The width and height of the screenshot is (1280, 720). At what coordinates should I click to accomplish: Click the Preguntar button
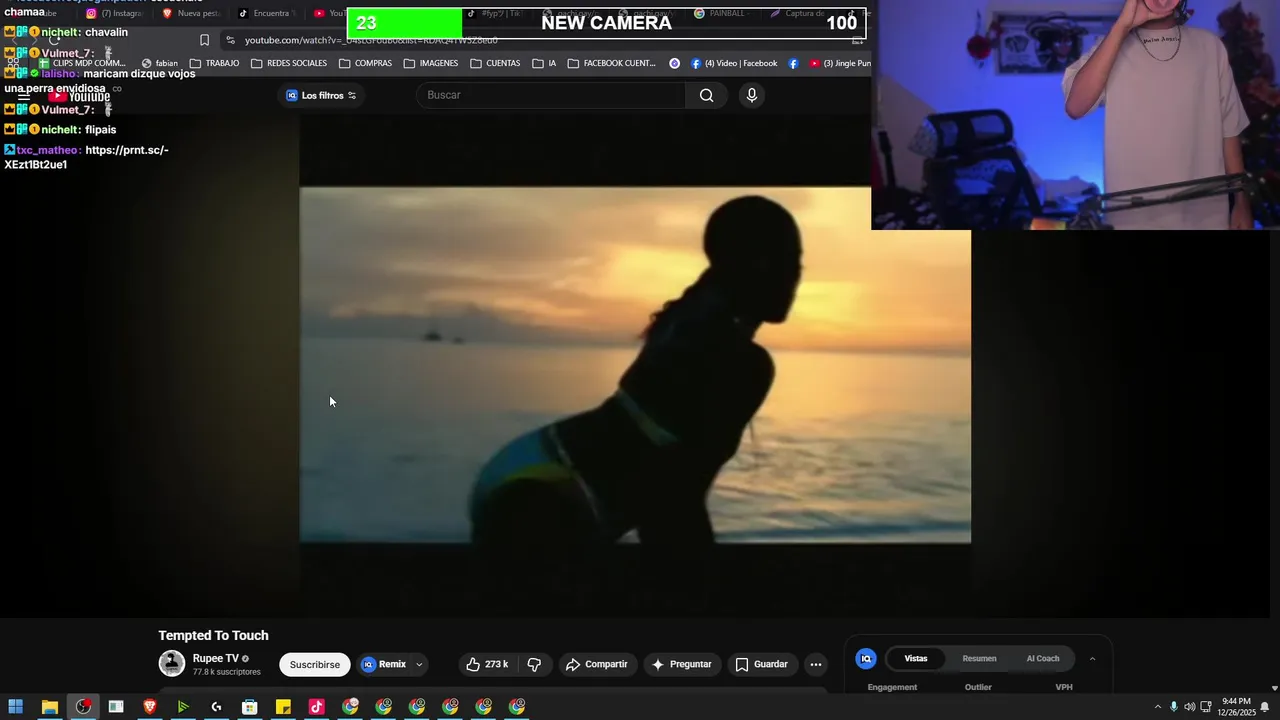(681, 664)
